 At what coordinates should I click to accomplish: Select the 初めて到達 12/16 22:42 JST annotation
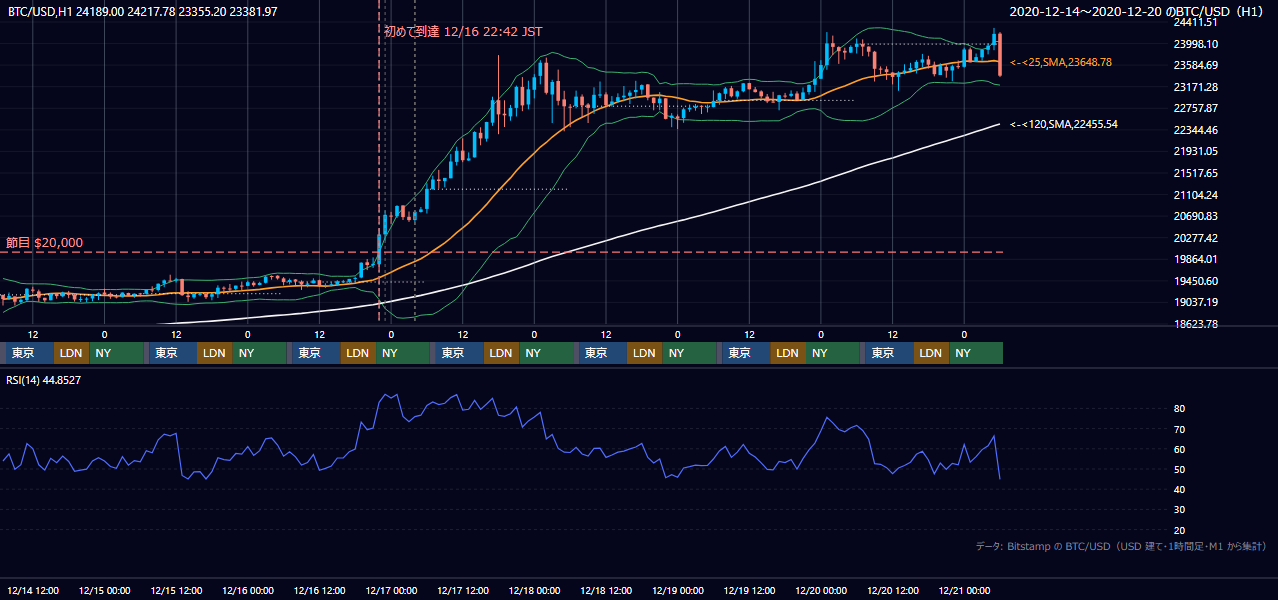pos(463,31)
